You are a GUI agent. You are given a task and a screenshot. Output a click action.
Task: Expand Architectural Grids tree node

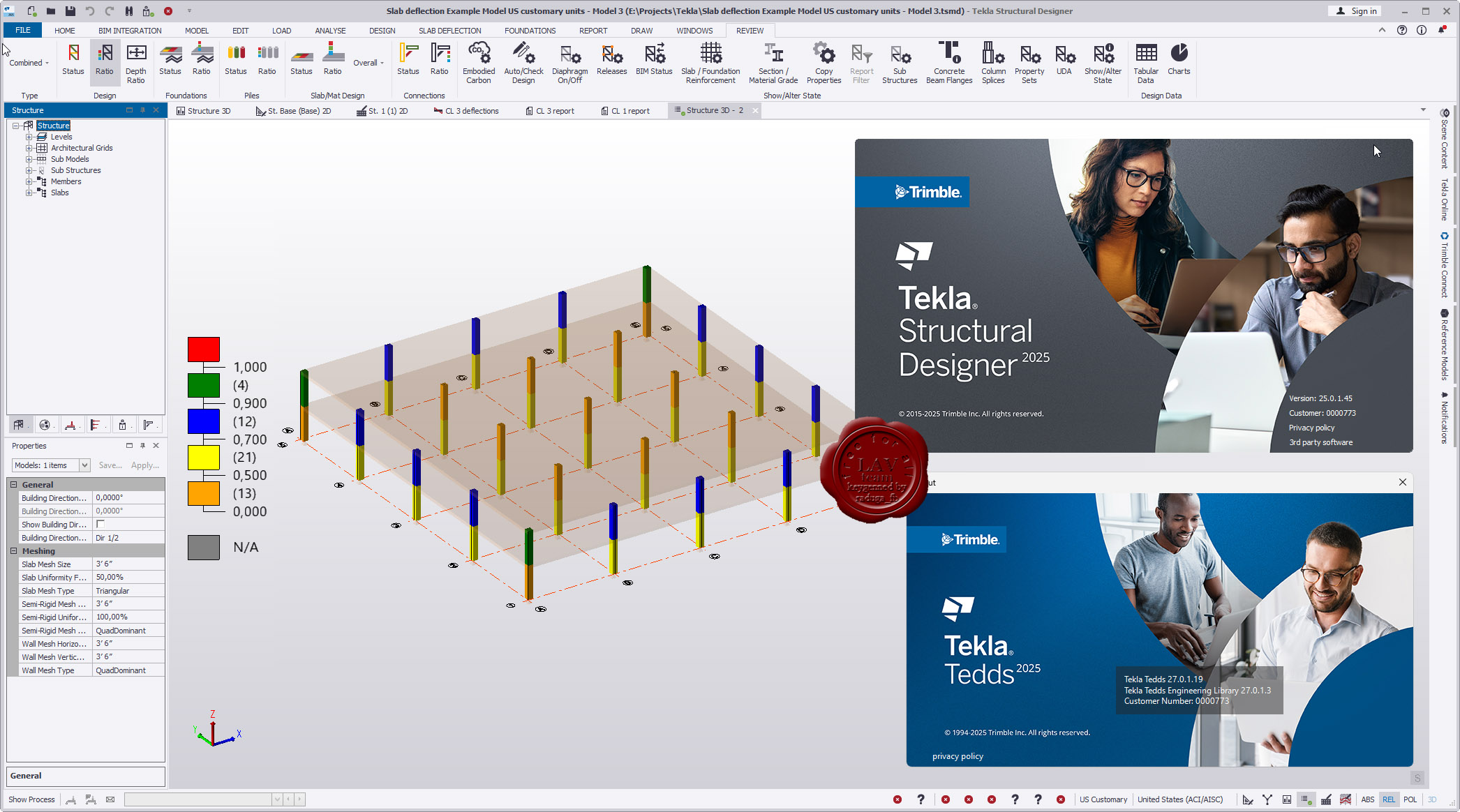coord(29,148)
